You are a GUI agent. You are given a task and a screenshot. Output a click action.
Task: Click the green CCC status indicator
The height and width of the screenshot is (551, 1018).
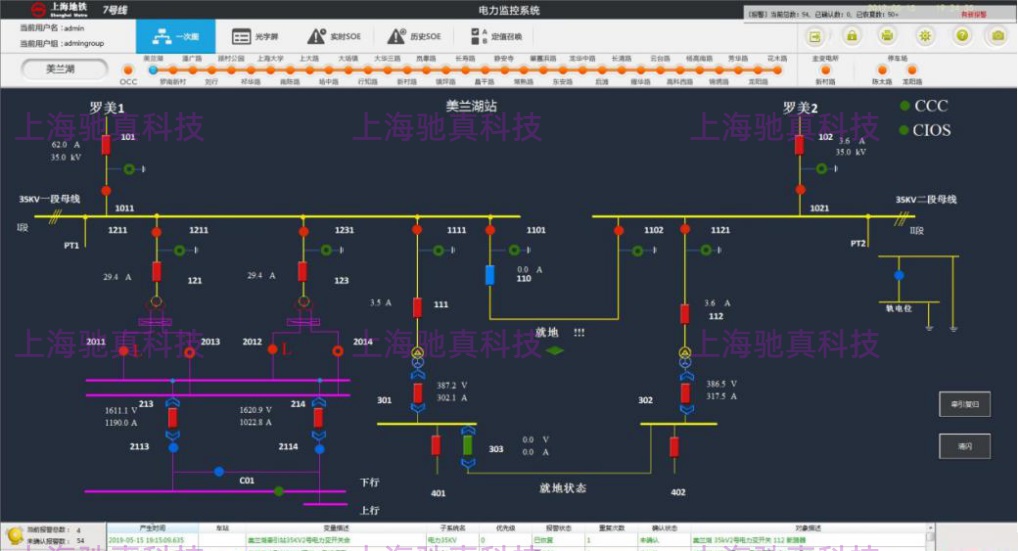click(x=905, y=106)
